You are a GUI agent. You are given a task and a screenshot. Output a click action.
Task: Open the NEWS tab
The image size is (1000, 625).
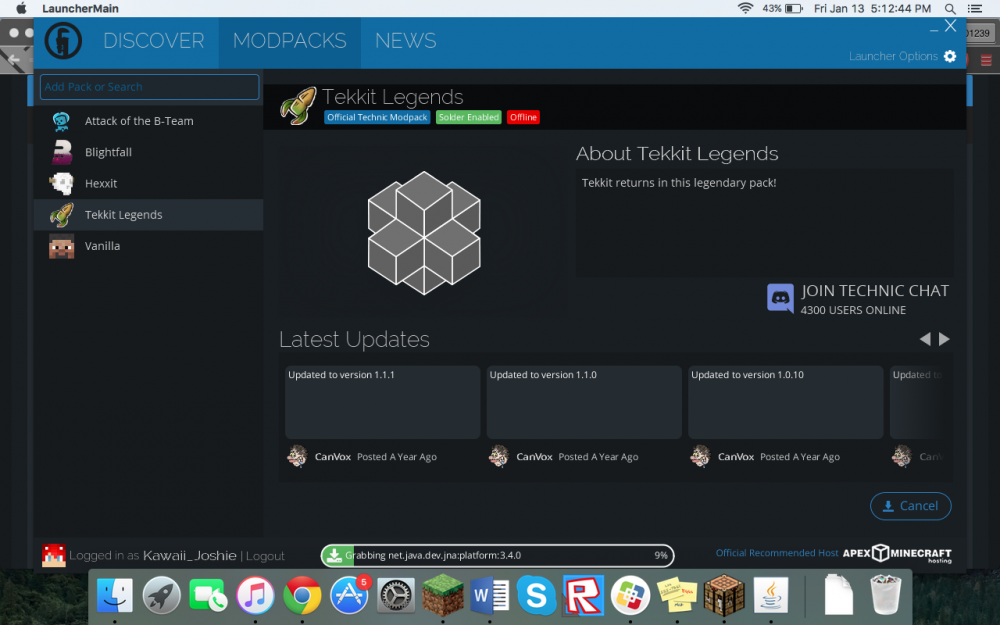coord(406,41)
